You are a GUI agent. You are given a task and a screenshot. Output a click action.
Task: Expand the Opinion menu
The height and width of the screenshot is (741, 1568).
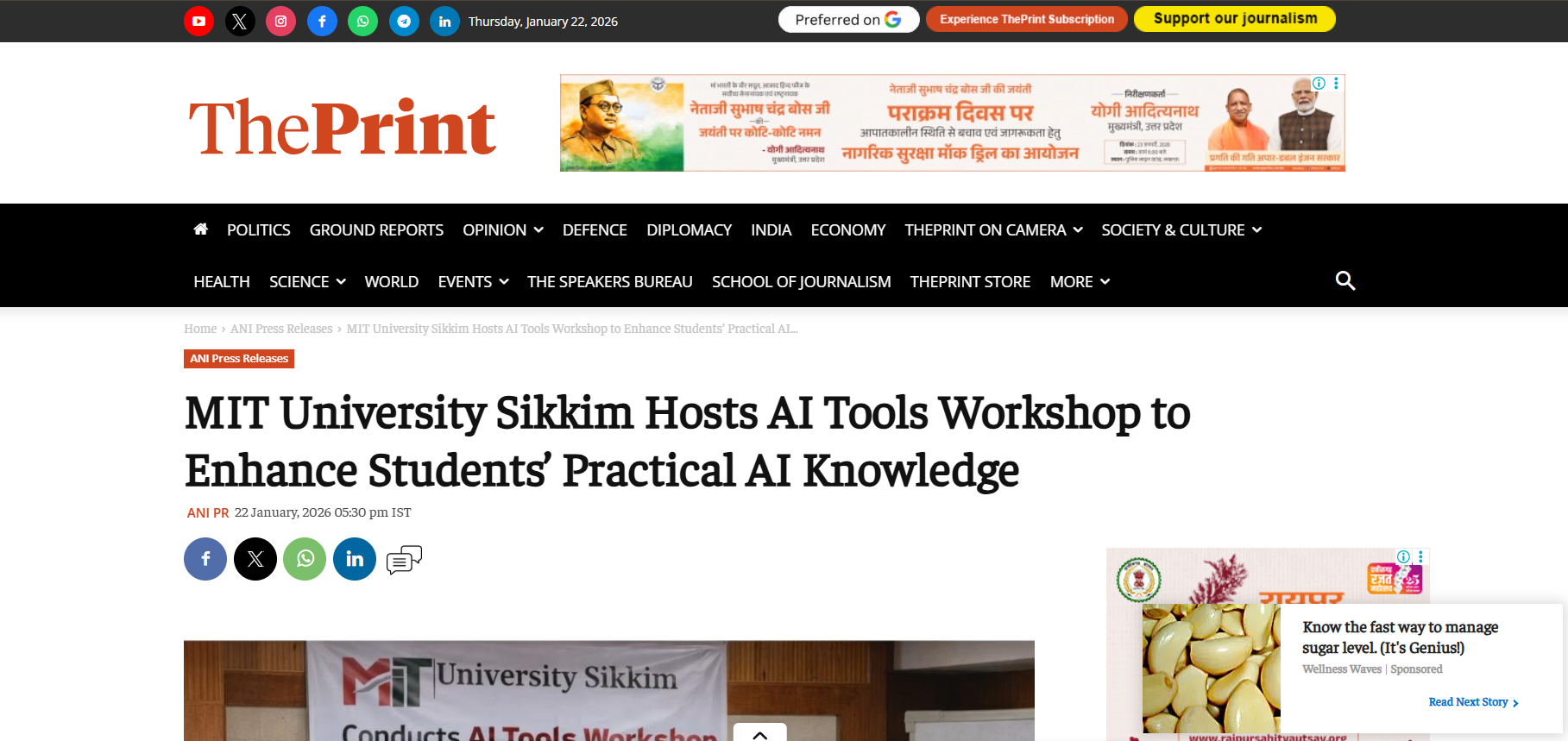tap(503, 230)
